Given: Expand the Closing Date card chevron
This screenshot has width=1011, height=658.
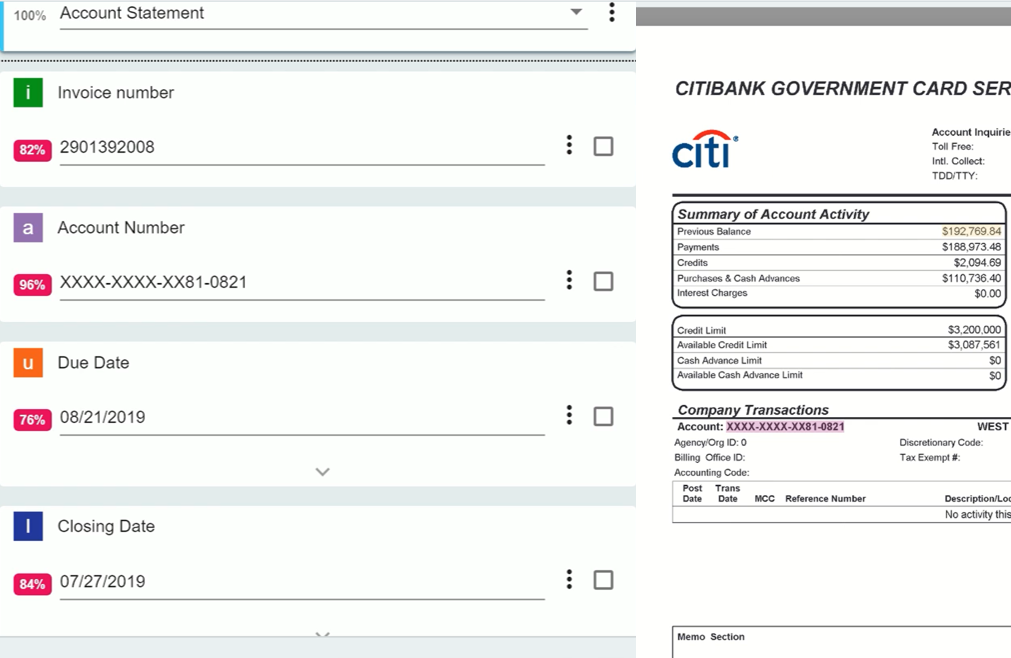Looking at the screenshot, I should (x=322, y=635).
